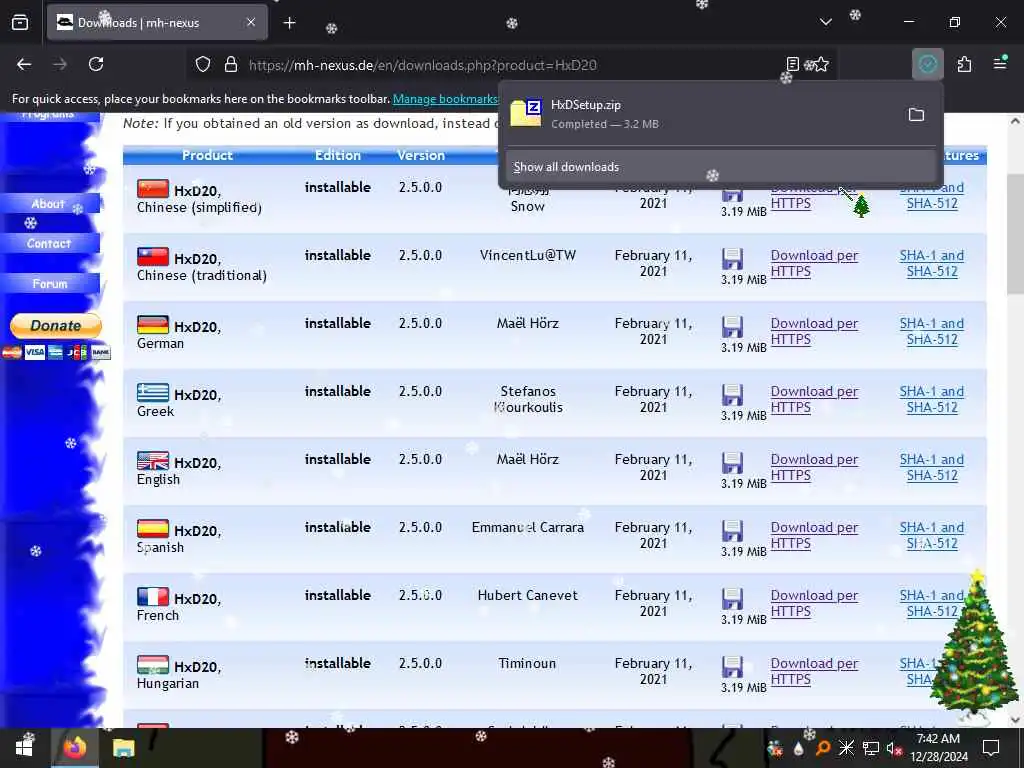The width and height of the screenshot is (1024, 768).
Task: Click the scrollbar down arrow
Action: [1015, 719]
